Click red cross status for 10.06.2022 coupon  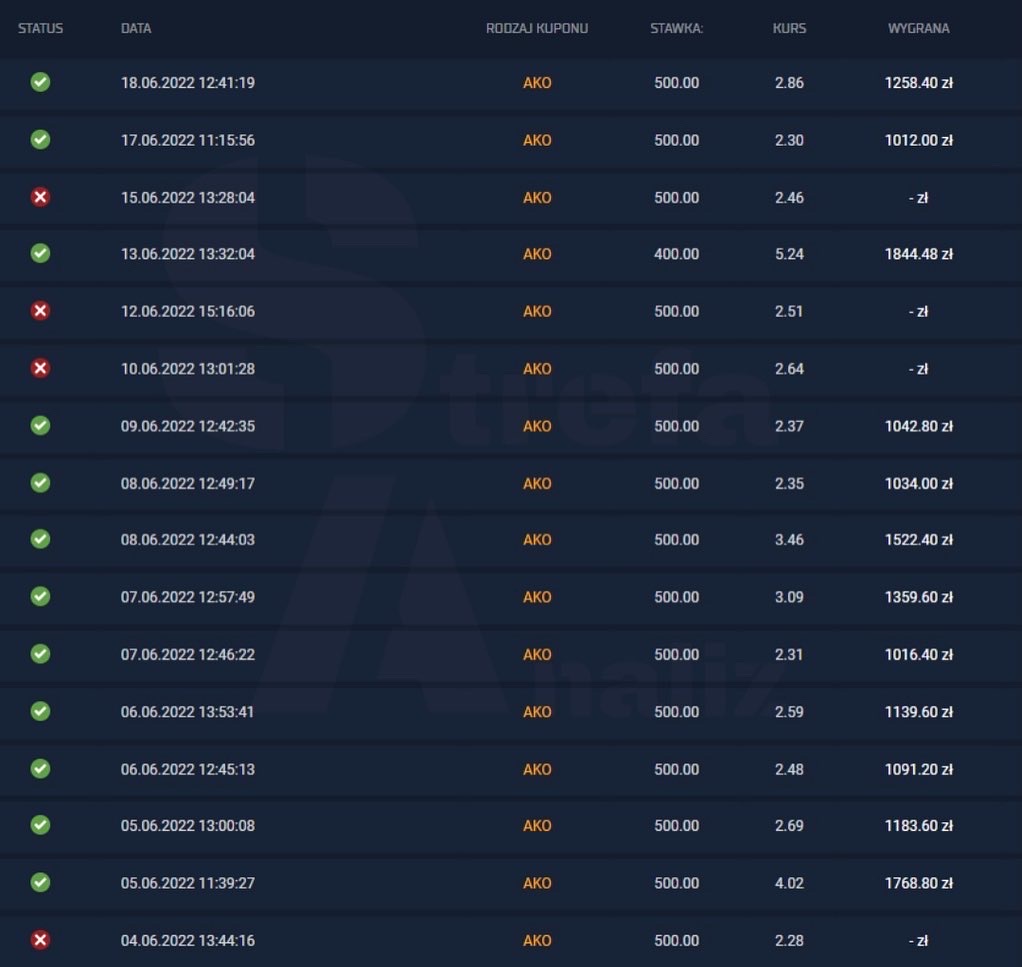click(x=40, y=368)
